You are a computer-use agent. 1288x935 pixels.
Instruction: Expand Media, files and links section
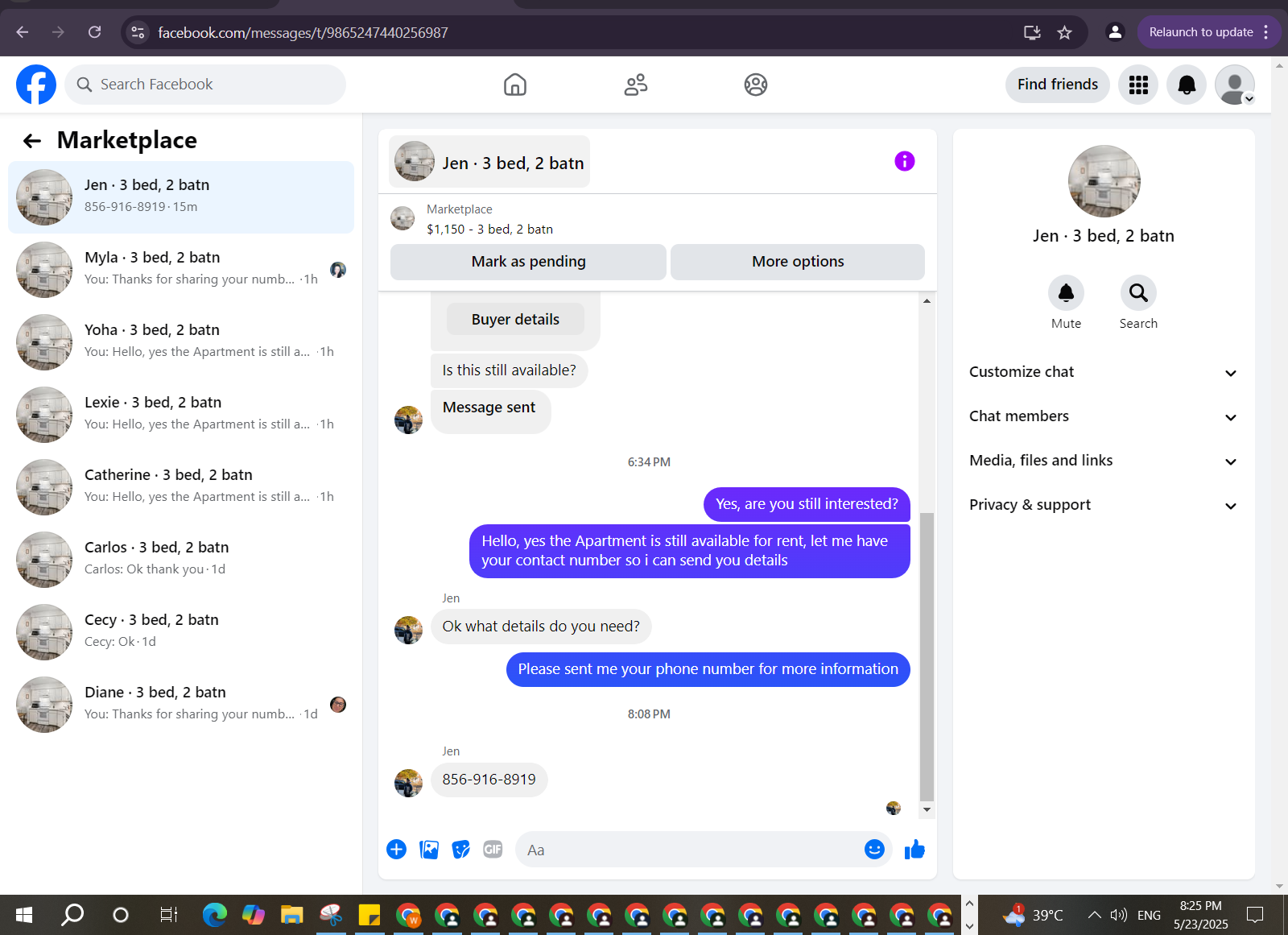[1103, 461]
